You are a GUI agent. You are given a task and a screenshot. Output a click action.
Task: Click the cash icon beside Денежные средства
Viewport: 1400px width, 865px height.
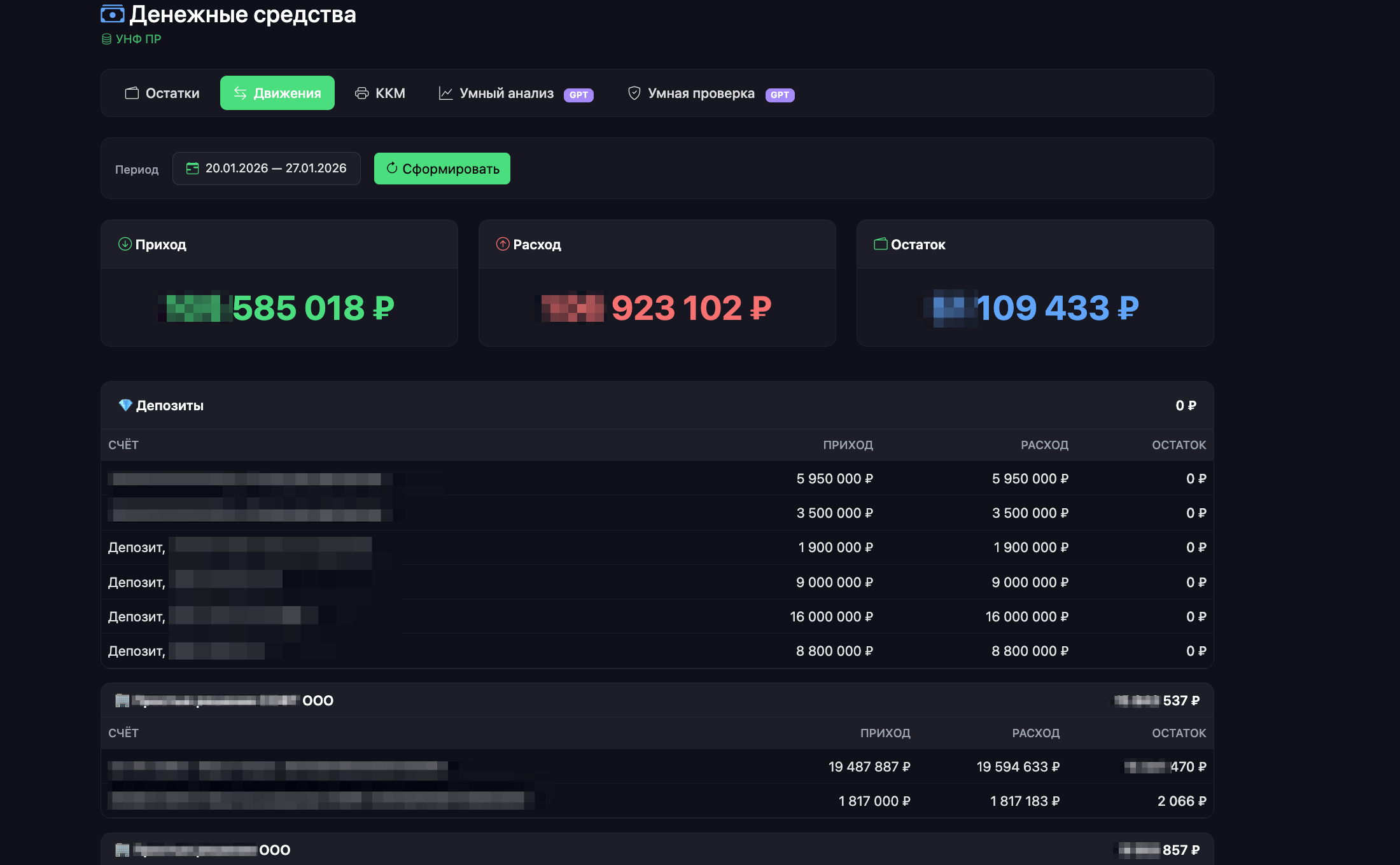[x=113, y=14]
